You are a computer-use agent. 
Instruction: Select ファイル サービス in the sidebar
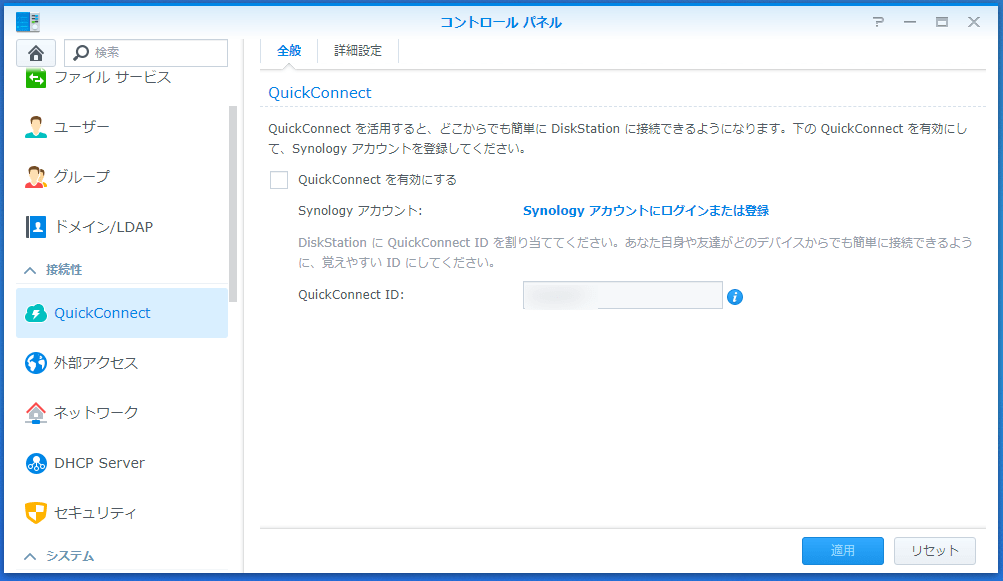click(122, 78)
